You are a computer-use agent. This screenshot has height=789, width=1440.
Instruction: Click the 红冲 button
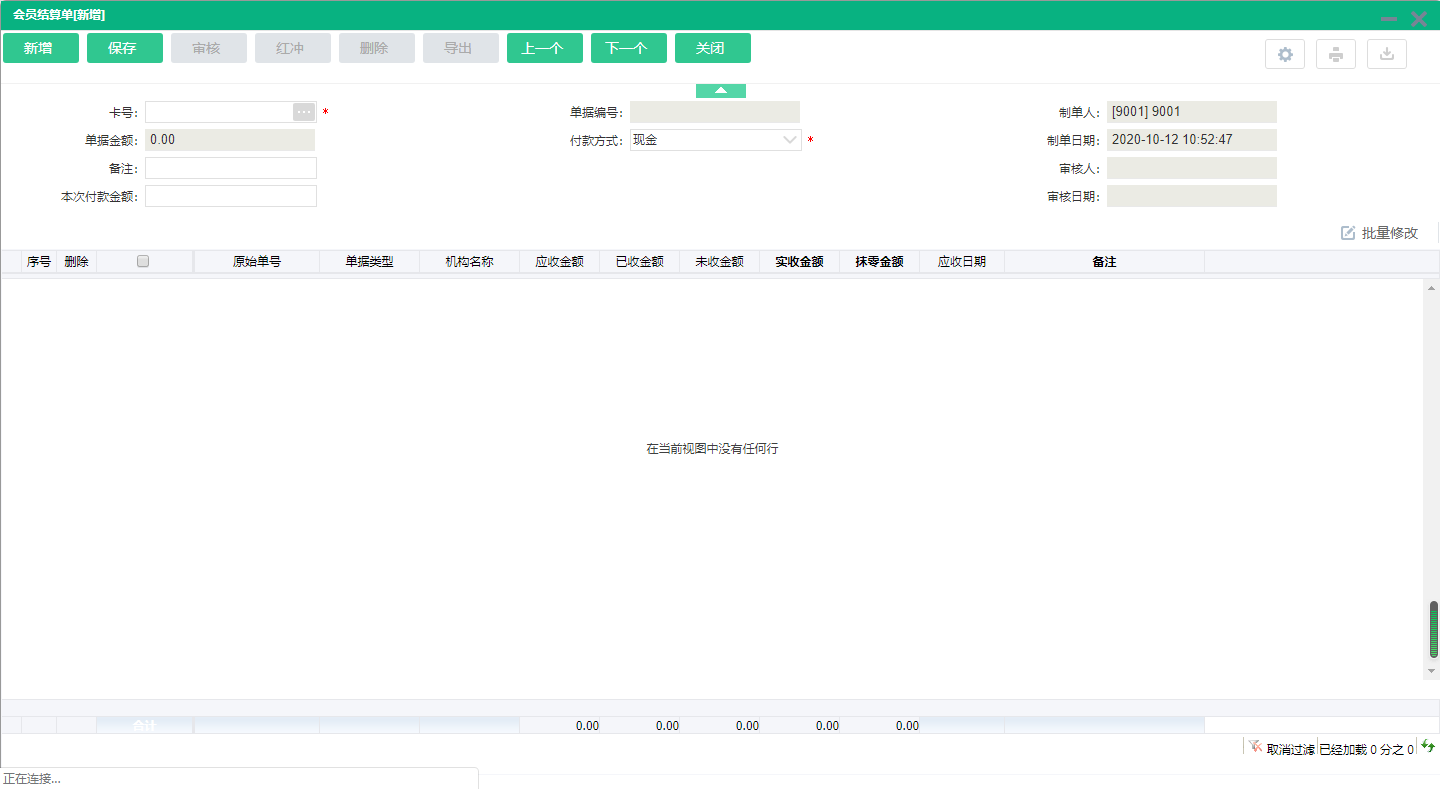(x=293, y=48)
